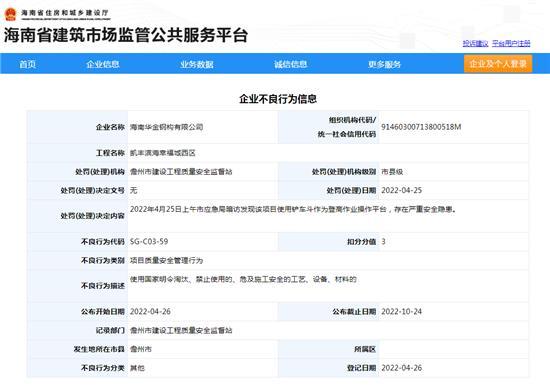Open the 首页 navigation tab
Screen dimensions: 550x391
click(x=27, y=64)
